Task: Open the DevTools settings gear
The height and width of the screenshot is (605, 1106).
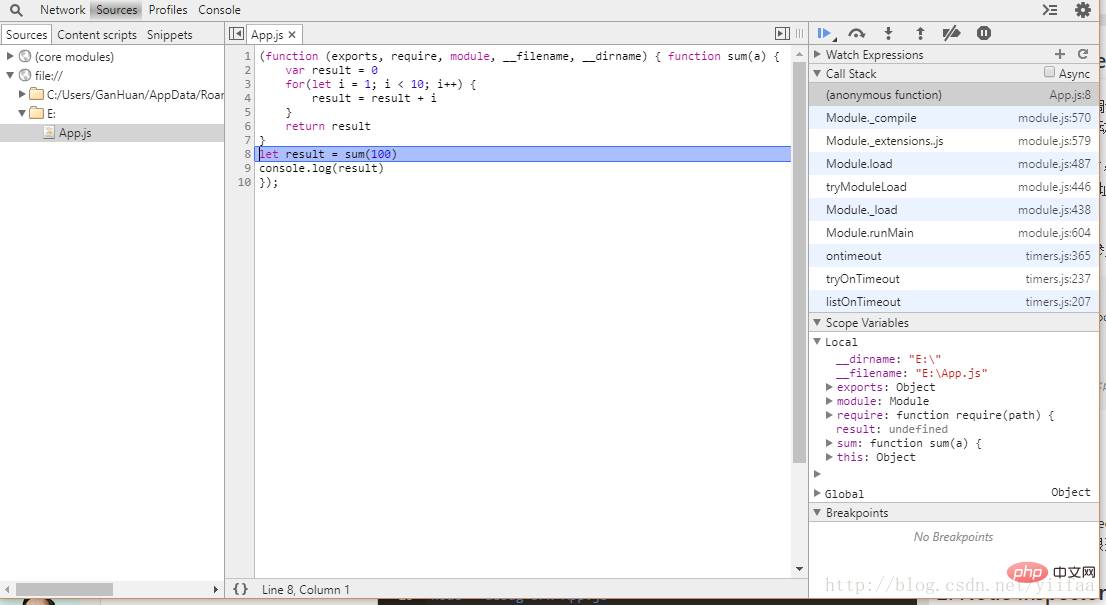Action: 1082,10
